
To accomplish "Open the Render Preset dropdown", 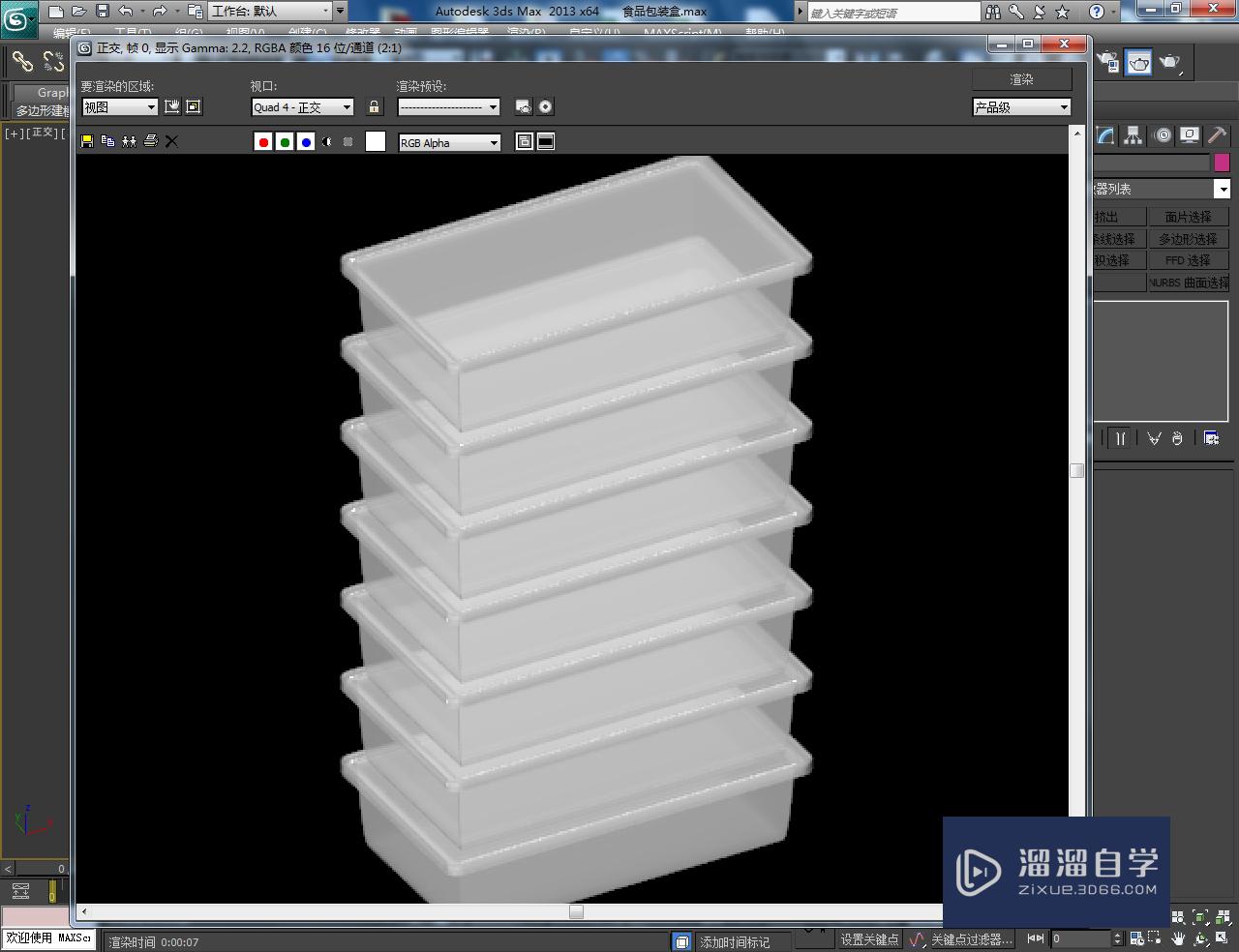I will click(x=449, y=107).
